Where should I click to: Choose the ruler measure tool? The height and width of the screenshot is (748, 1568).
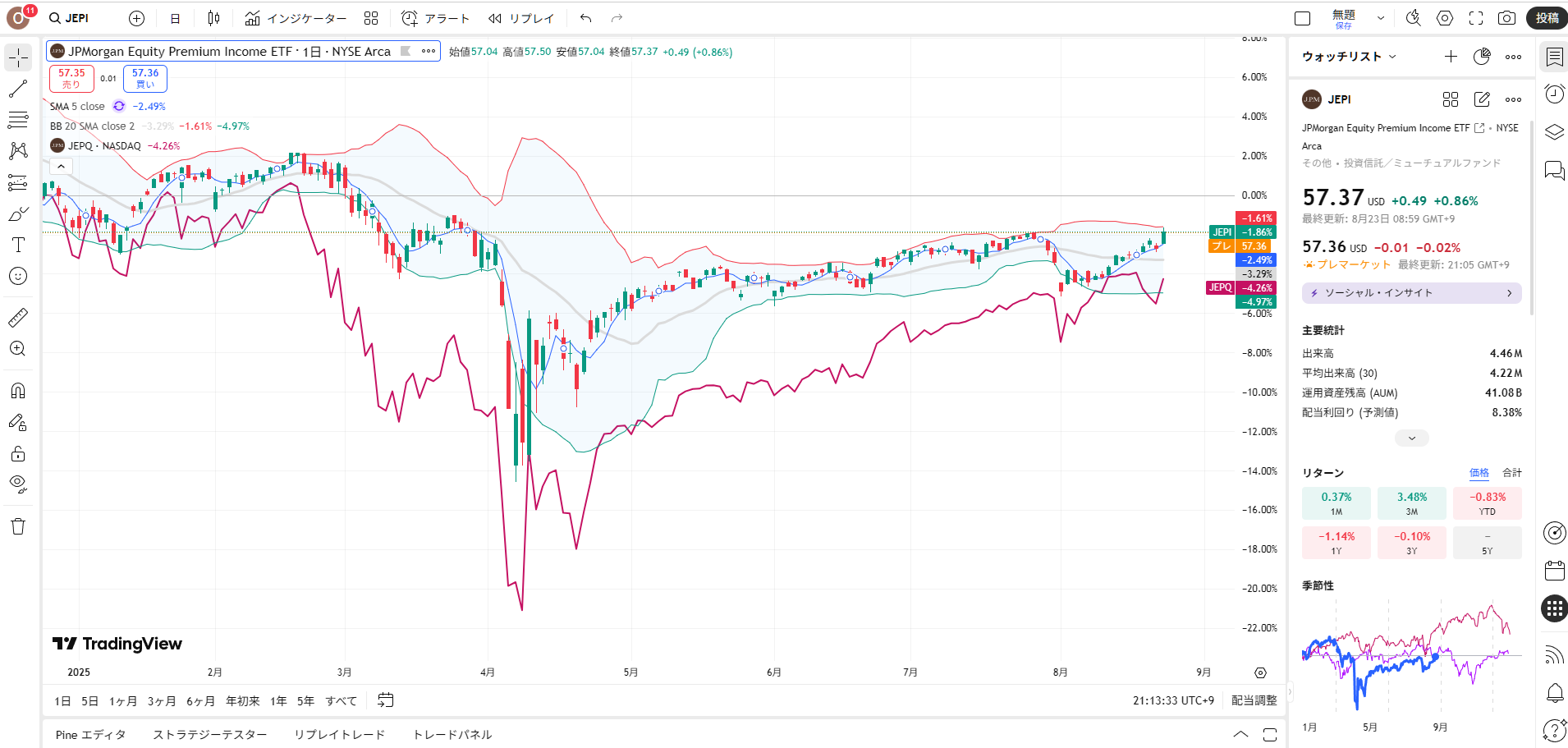[18, 317]
